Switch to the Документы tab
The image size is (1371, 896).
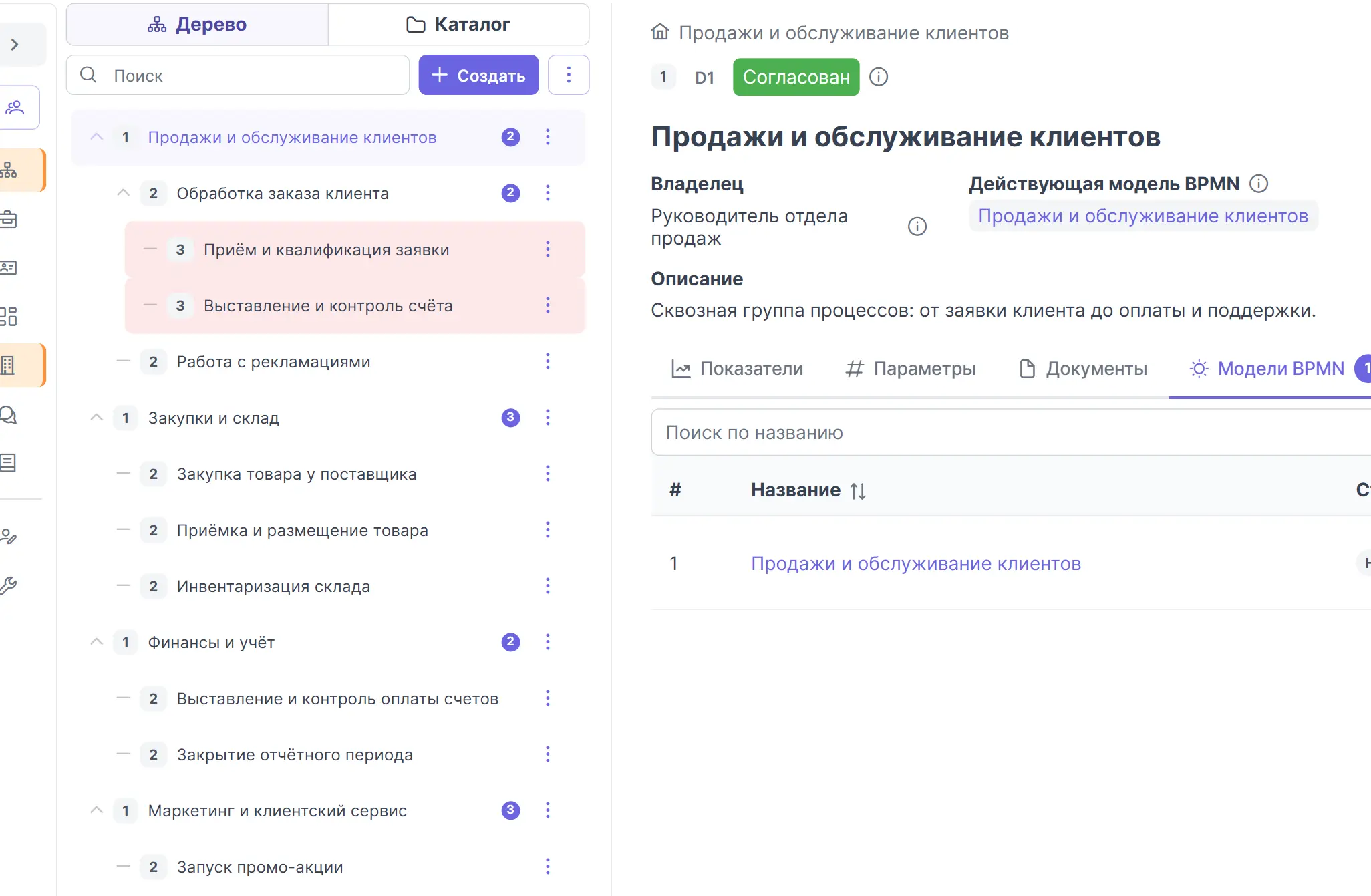1083,369
